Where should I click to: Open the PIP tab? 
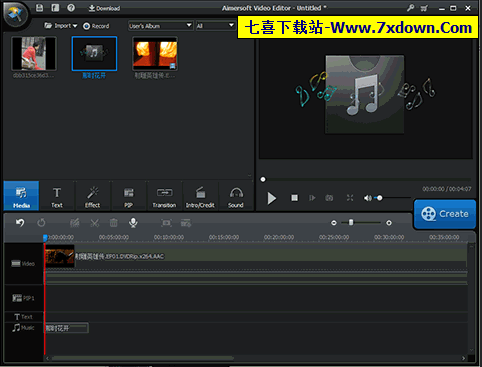(x=128, y=196)
